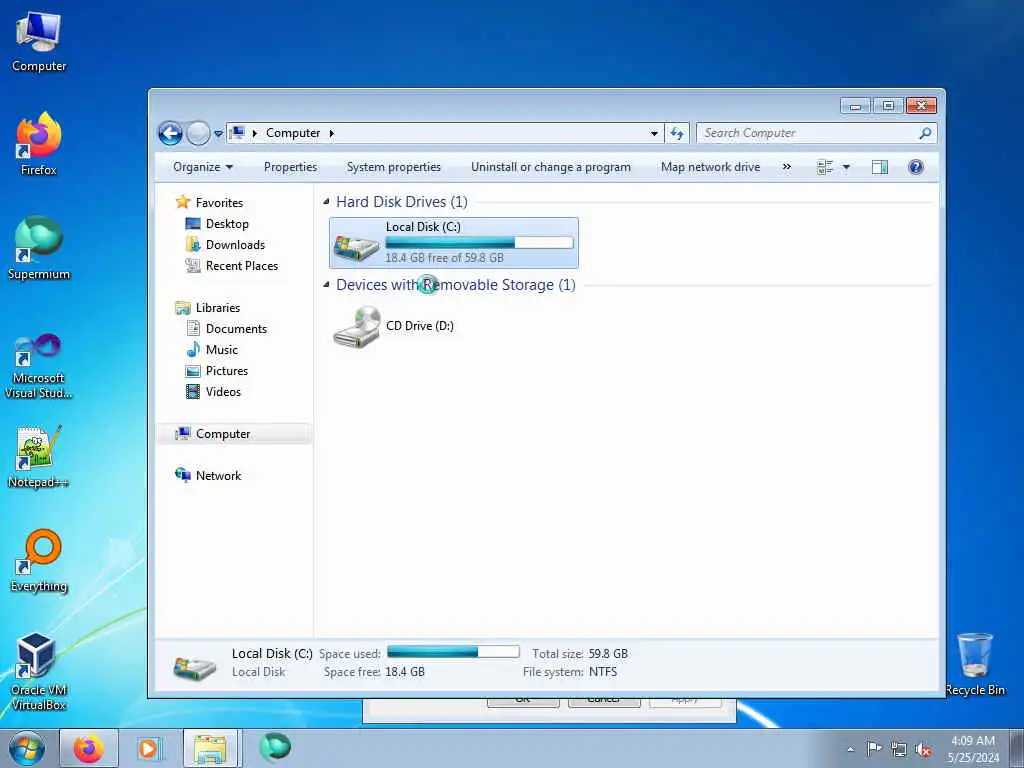The width and height of the screenshot is (1024, 768).
Task: Collapse the Hard Disk Drives group
Action: pyautogui.click(x=327, y=202)
